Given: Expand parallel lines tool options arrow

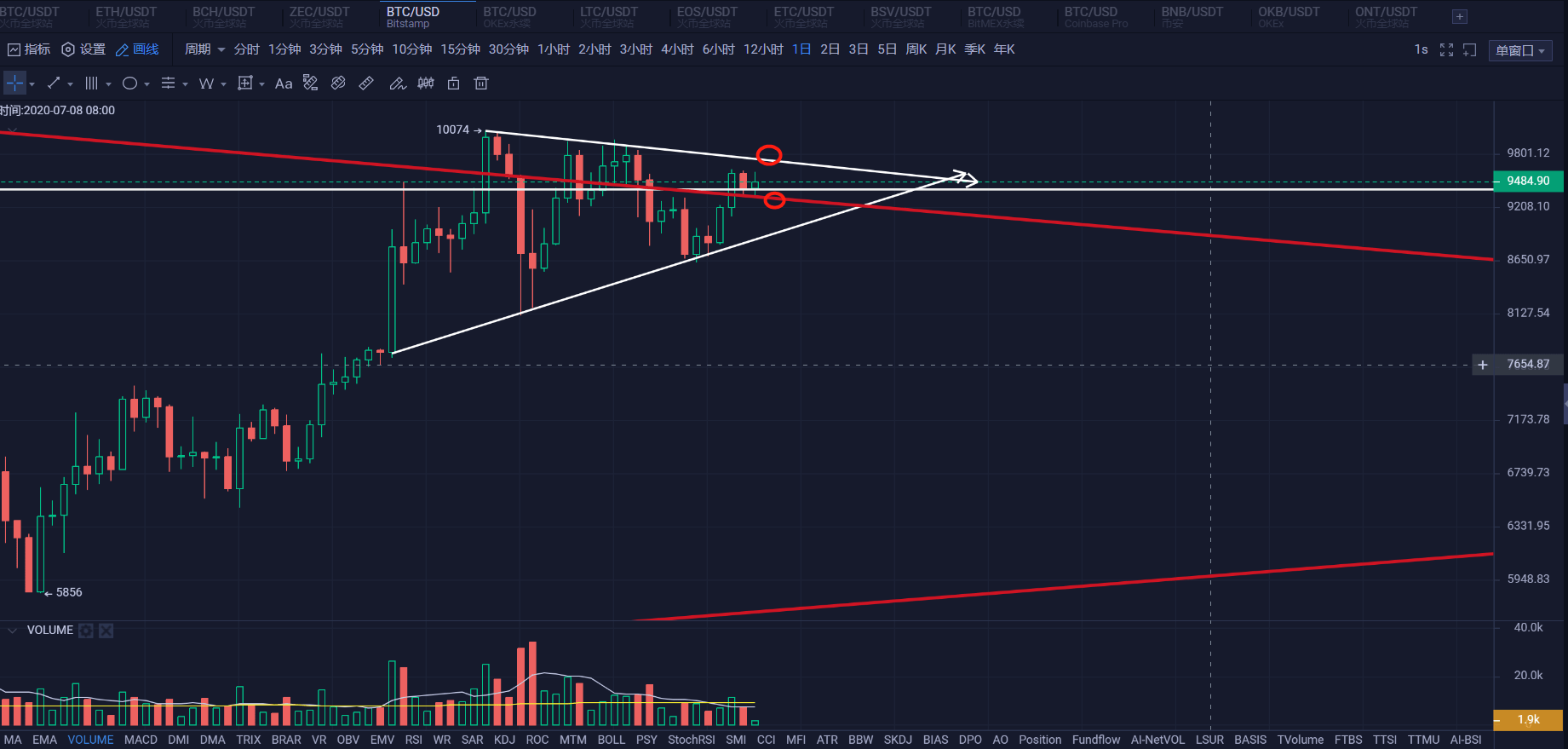Looking at the screenshot, I should [108, 84].
